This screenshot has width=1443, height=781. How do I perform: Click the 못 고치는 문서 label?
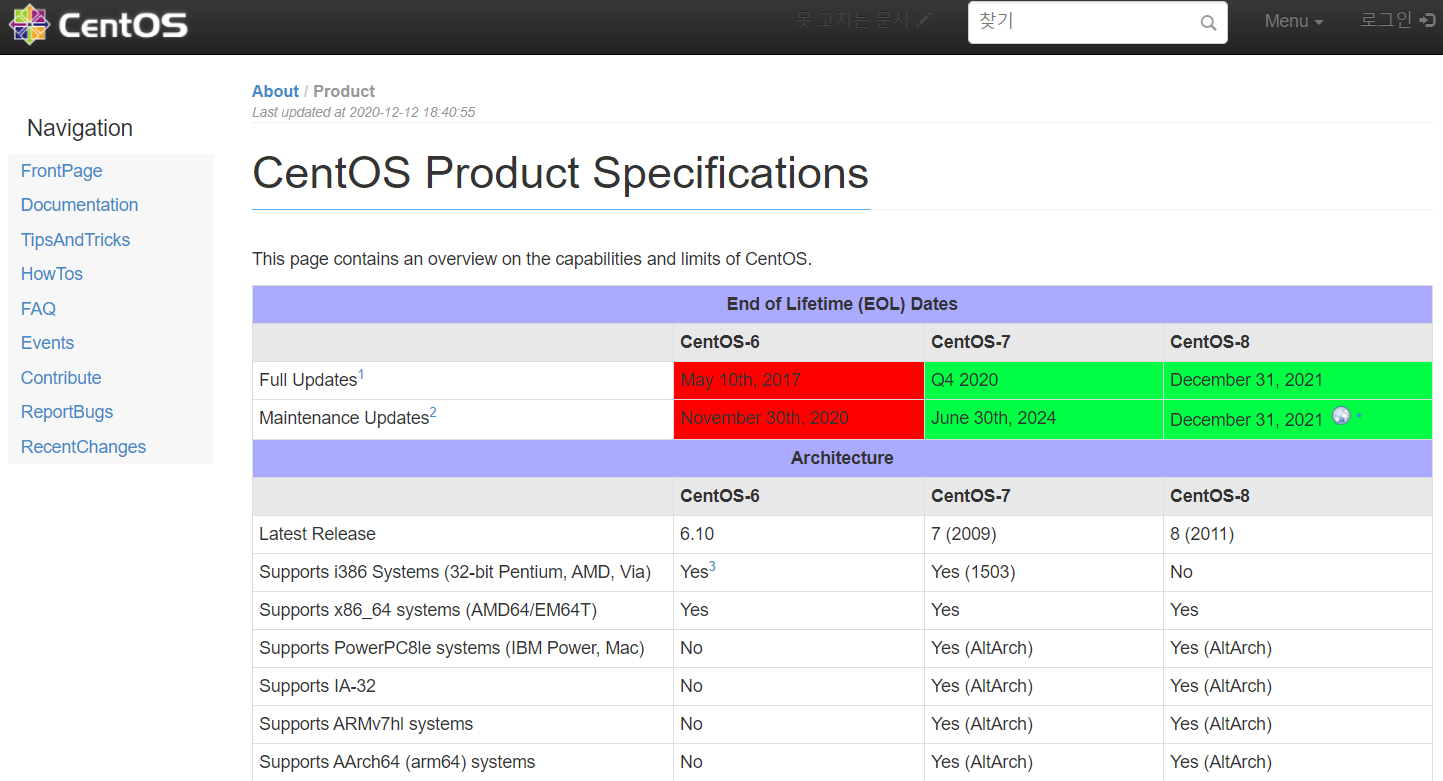[852, 20]
